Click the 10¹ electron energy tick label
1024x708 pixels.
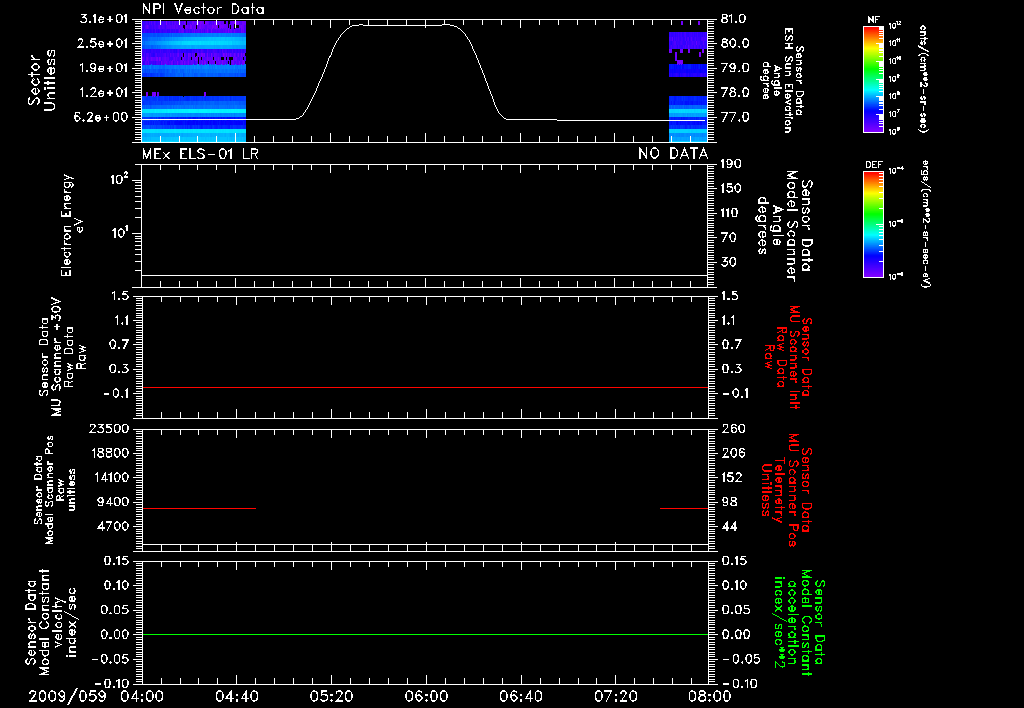click(119, 233)
